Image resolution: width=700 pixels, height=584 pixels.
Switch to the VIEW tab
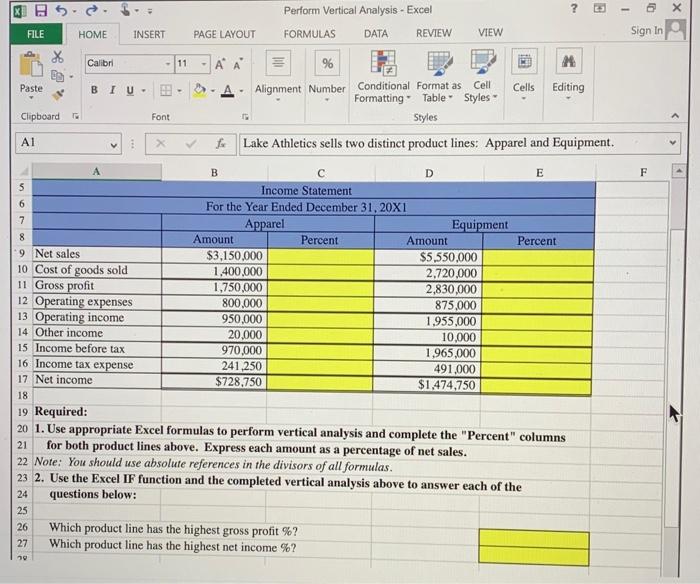point(490,33)
